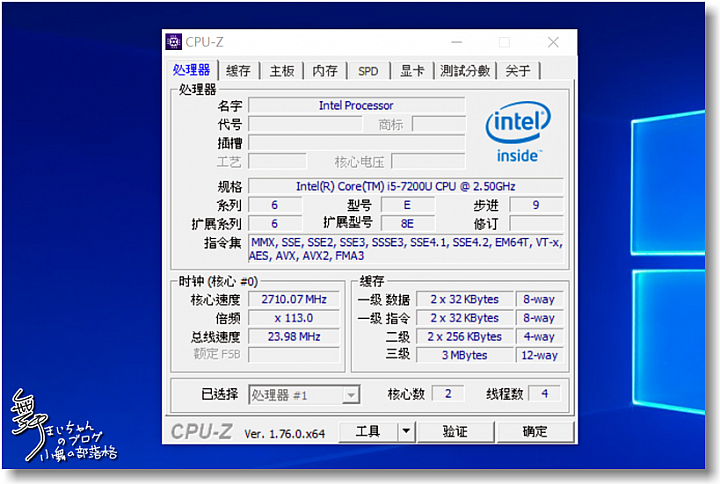Click the model value E
This screenshot has height=484, width=720.
[x=407, y=205]
